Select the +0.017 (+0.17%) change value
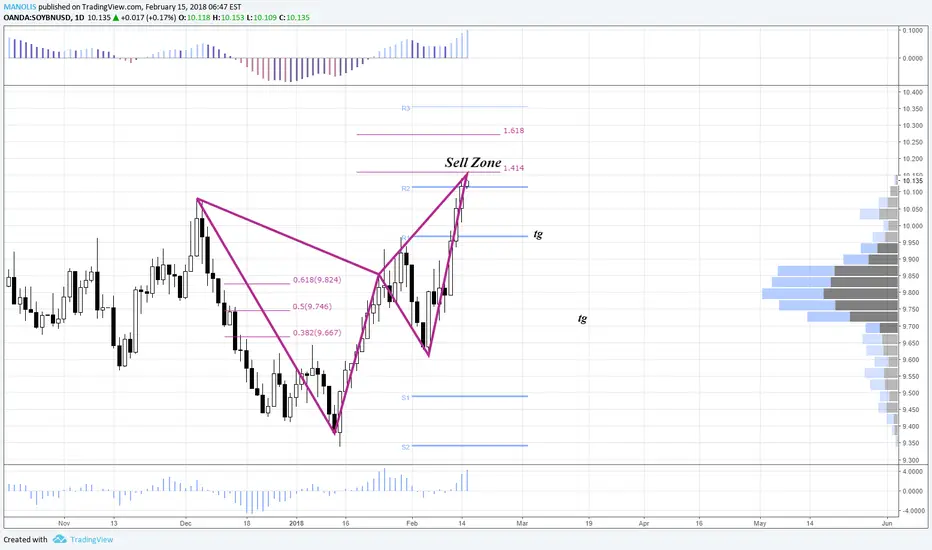This screenshot has width=932, height=550. click(148, 18)
